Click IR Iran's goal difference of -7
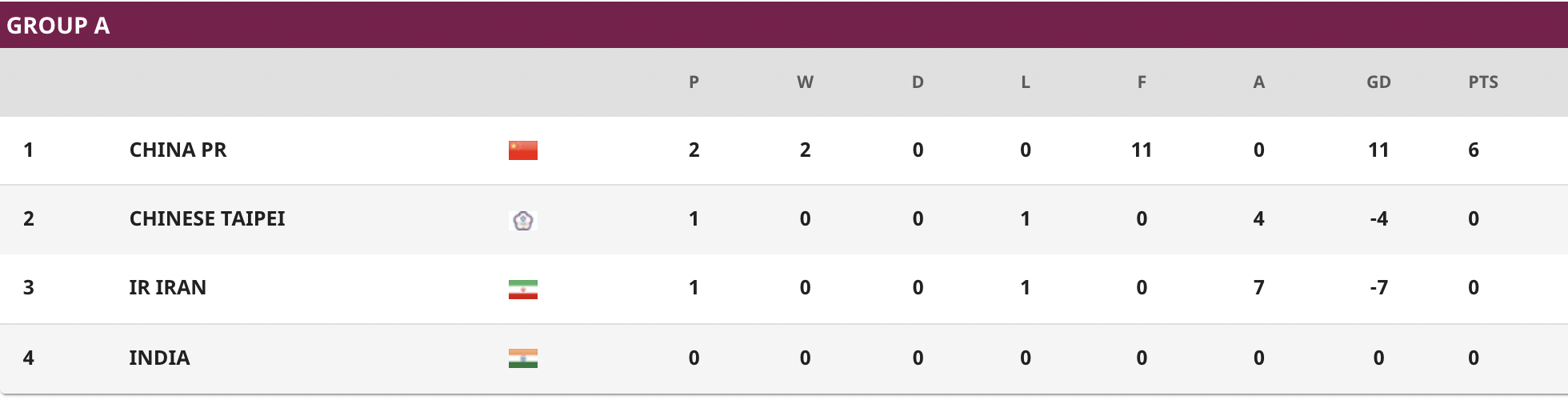The width and height of the screenshot is (1568, 408). [x=1378, y=287]
